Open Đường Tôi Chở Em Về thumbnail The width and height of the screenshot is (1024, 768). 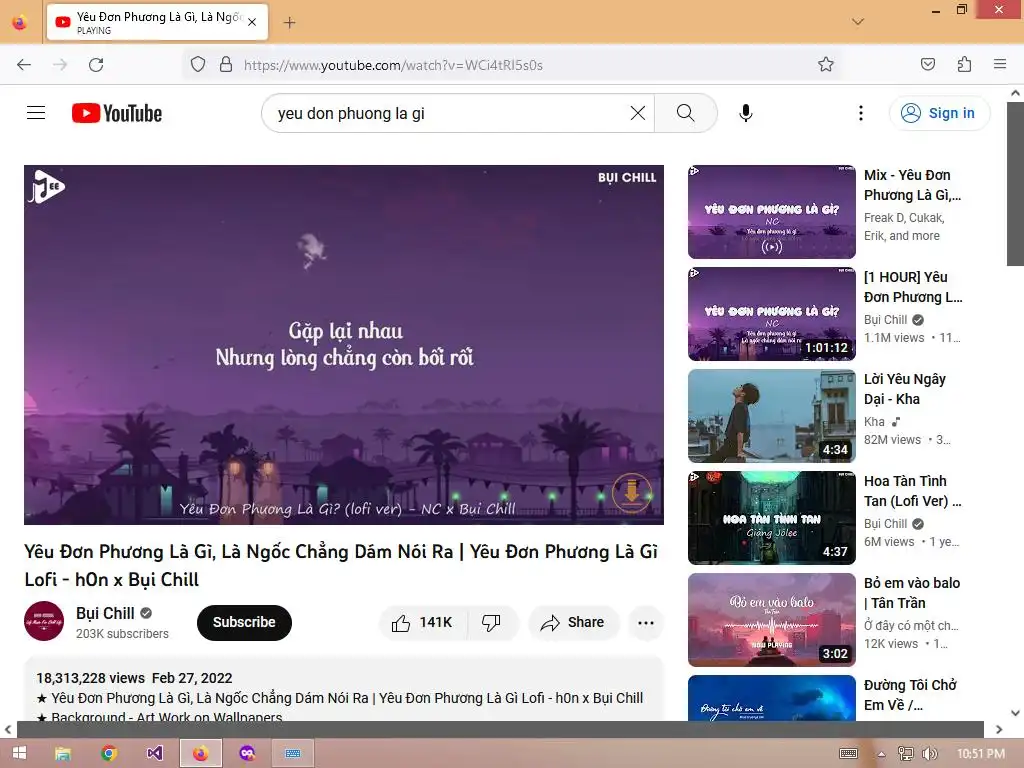click(771, 697)
